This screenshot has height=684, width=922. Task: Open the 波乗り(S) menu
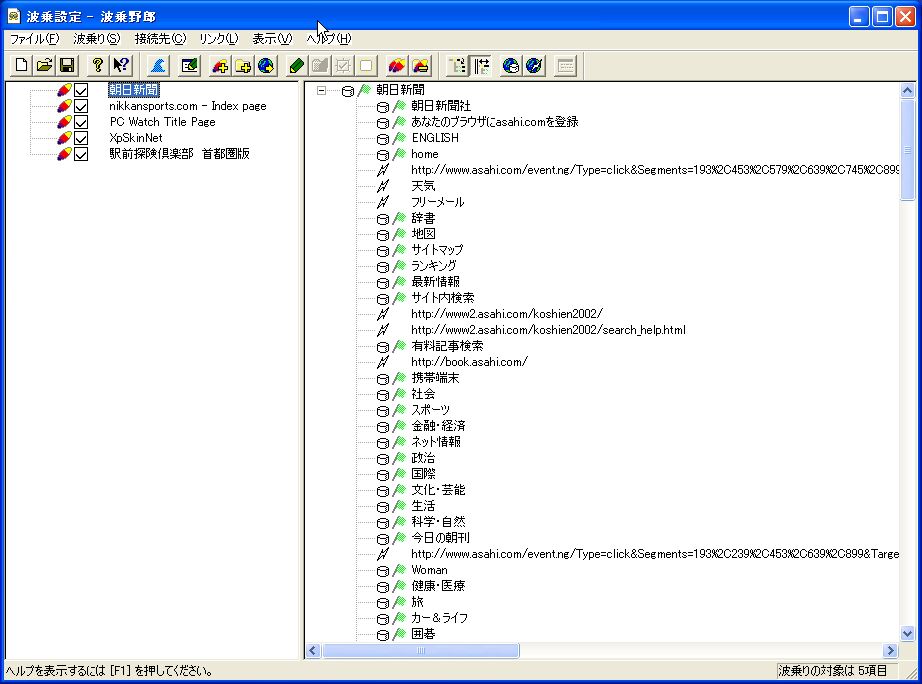(96, 39)
